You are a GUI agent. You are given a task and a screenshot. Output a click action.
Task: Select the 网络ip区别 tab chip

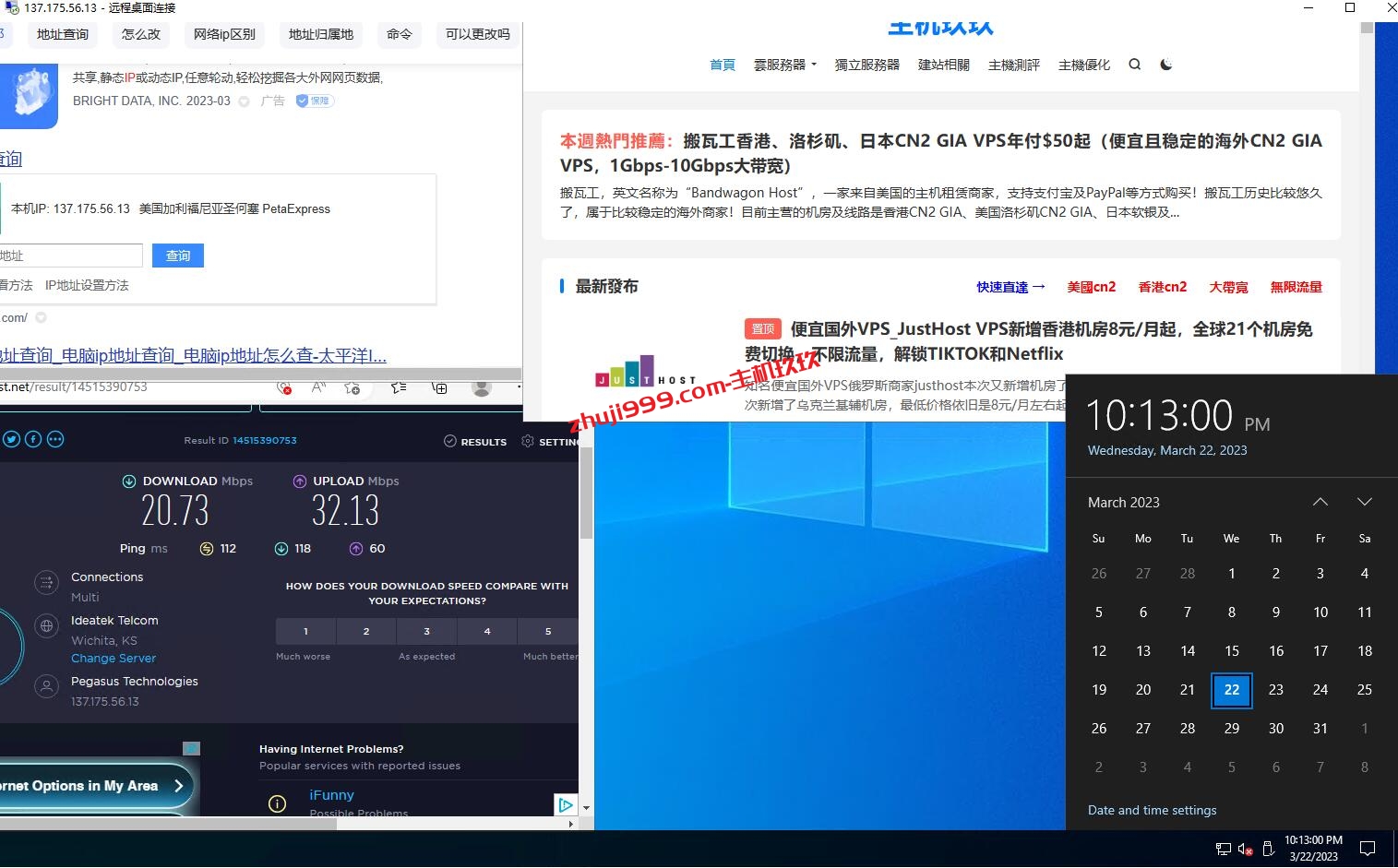(224, 34)
